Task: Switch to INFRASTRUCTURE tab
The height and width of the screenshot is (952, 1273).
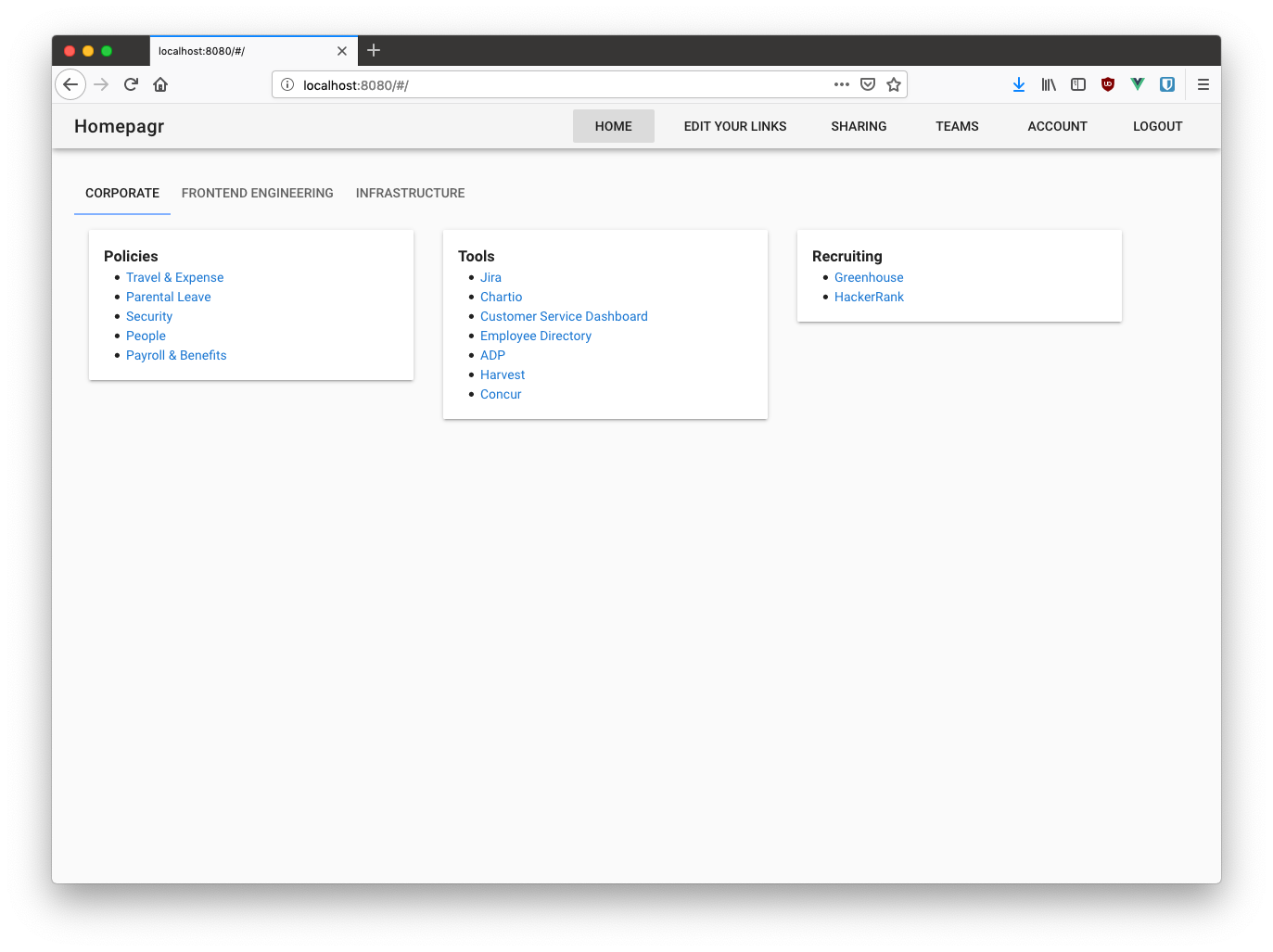Action: (411, 193)
